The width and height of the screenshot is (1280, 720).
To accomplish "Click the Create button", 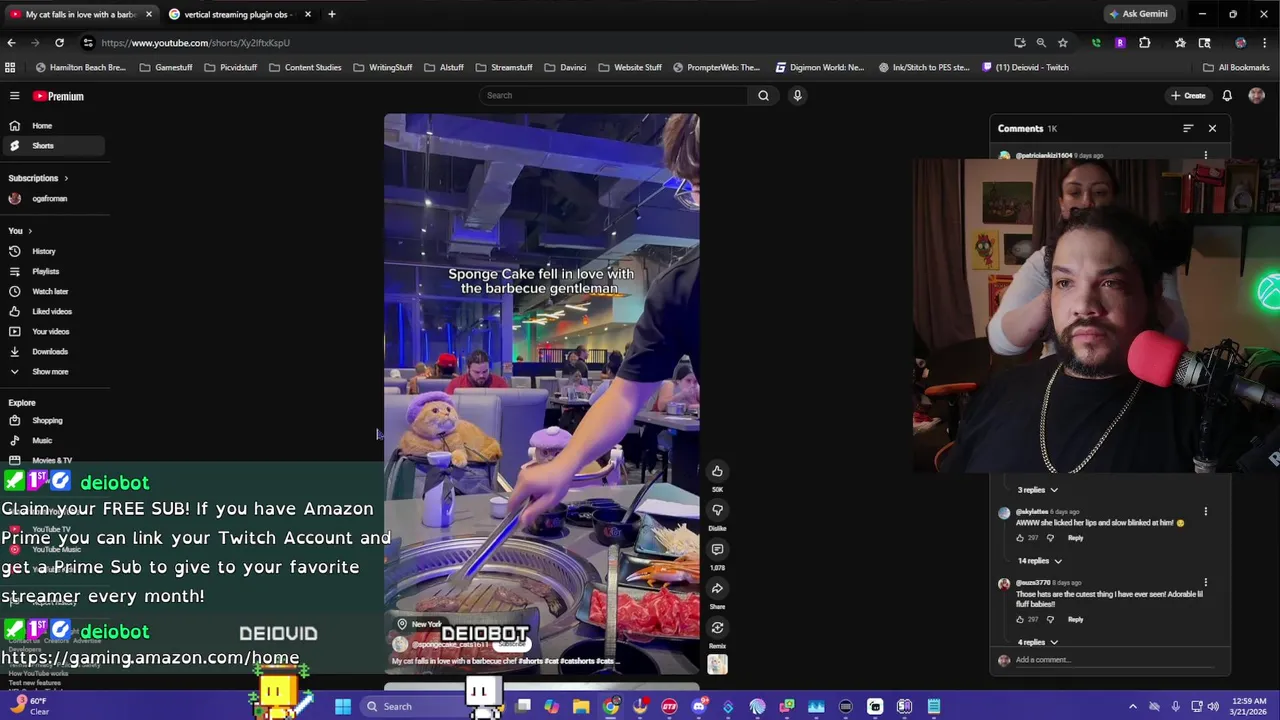I will coord(1188,96).
